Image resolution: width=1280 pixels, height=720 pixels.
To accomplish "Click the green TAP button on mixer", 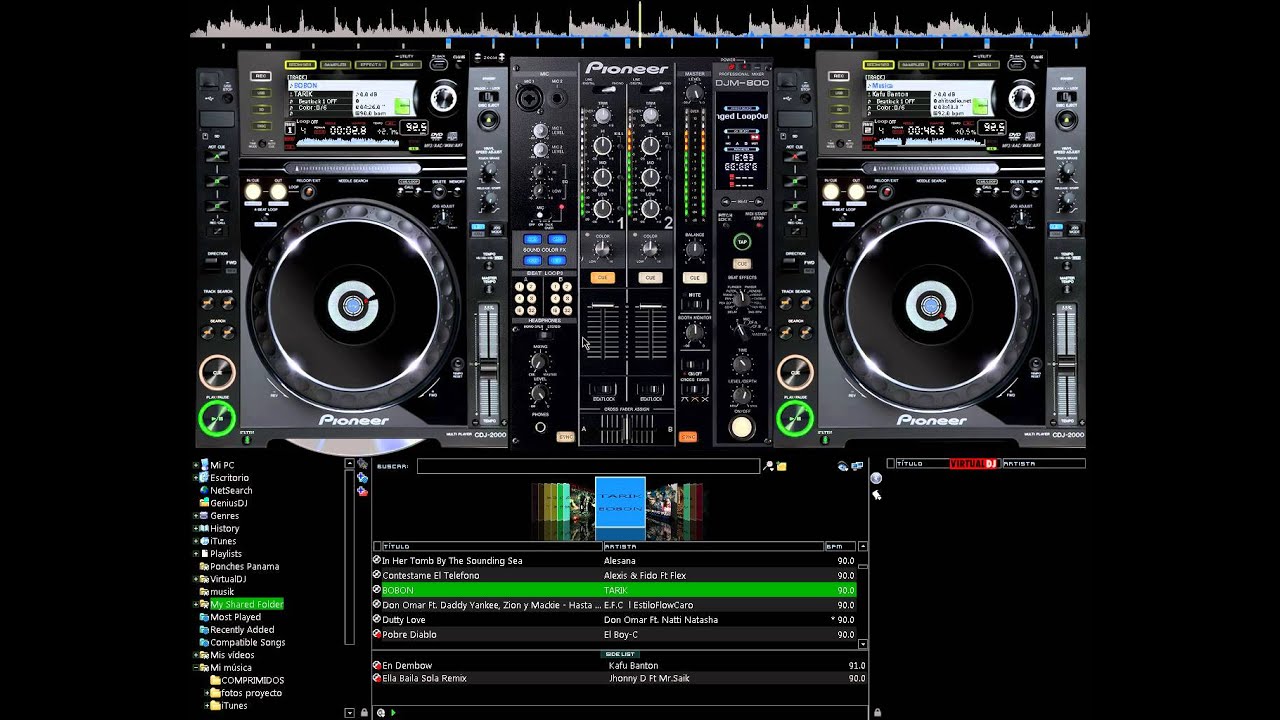I will (742, 242).
